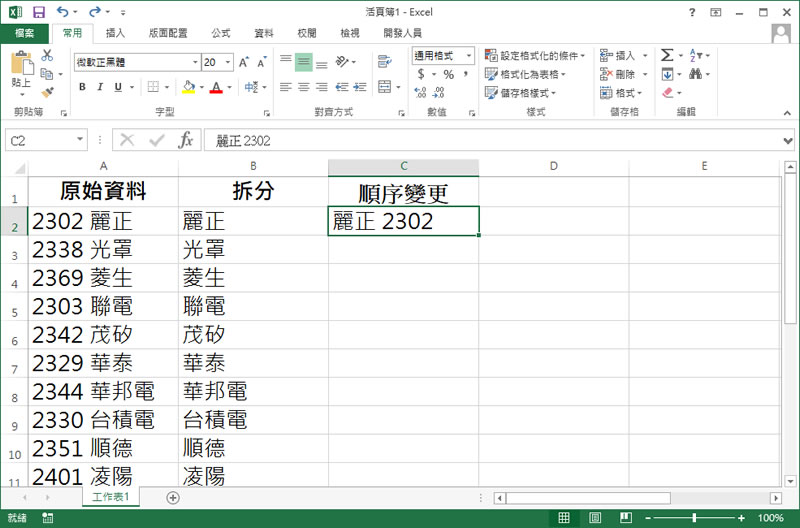800x528 pixels.
Task: Open the 檔案 File tab
Action: click(24, 33)
